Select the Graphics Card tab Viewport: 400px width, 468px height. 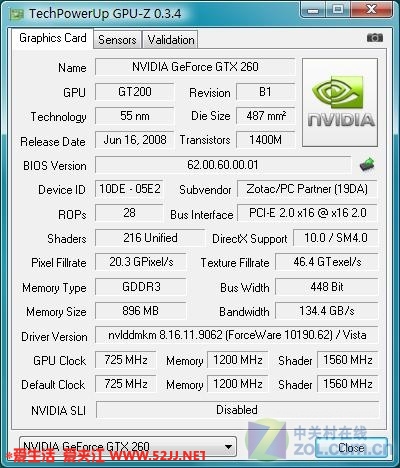(x=53, y=38)
